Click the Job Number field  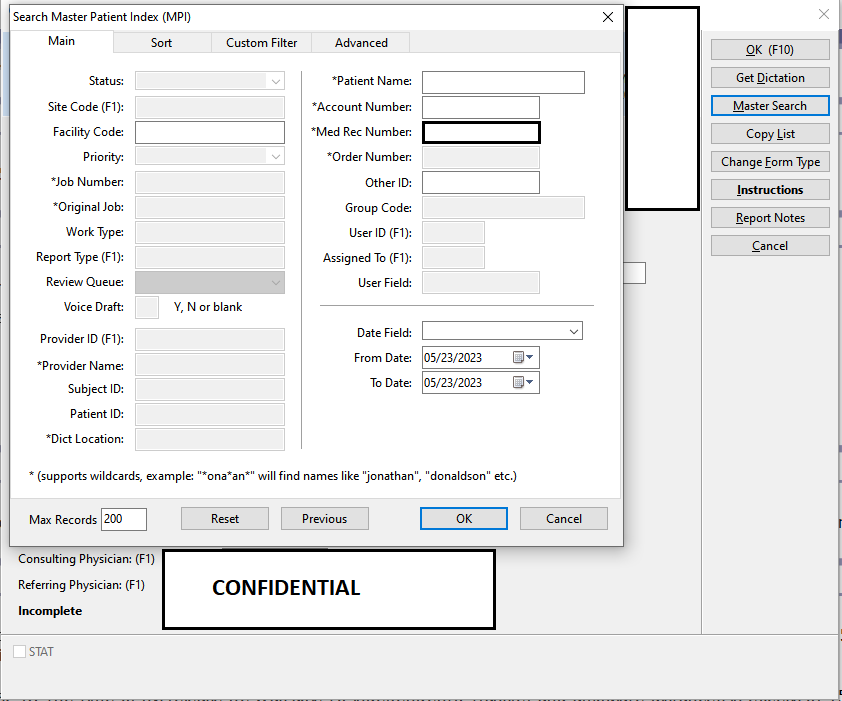coord(209,183)
